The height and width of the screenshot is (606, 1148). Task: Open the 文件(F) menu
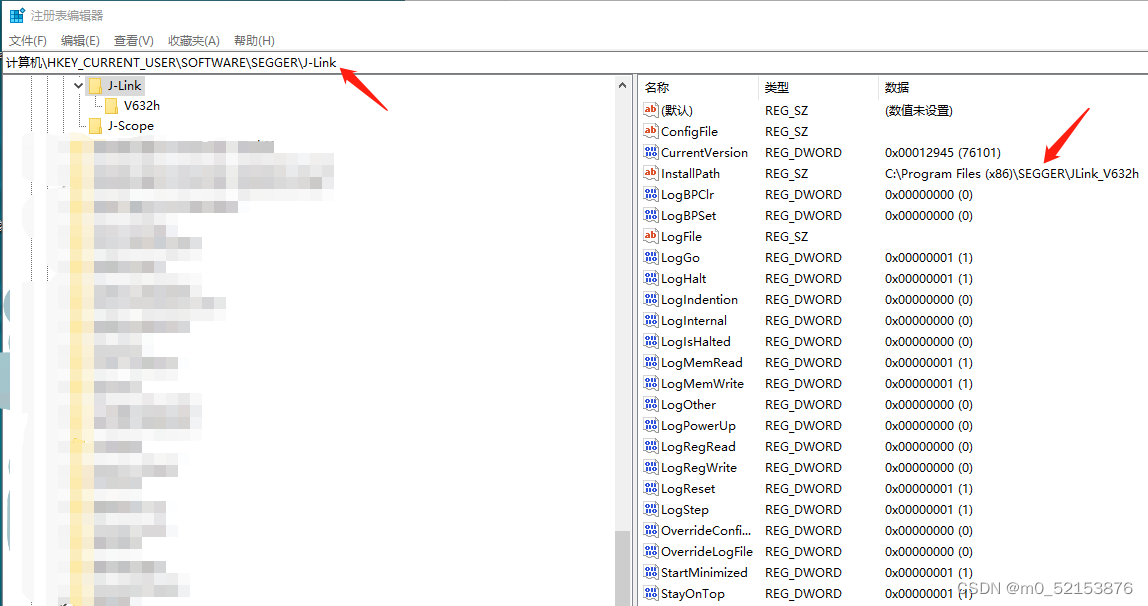(x=28, y=41)
